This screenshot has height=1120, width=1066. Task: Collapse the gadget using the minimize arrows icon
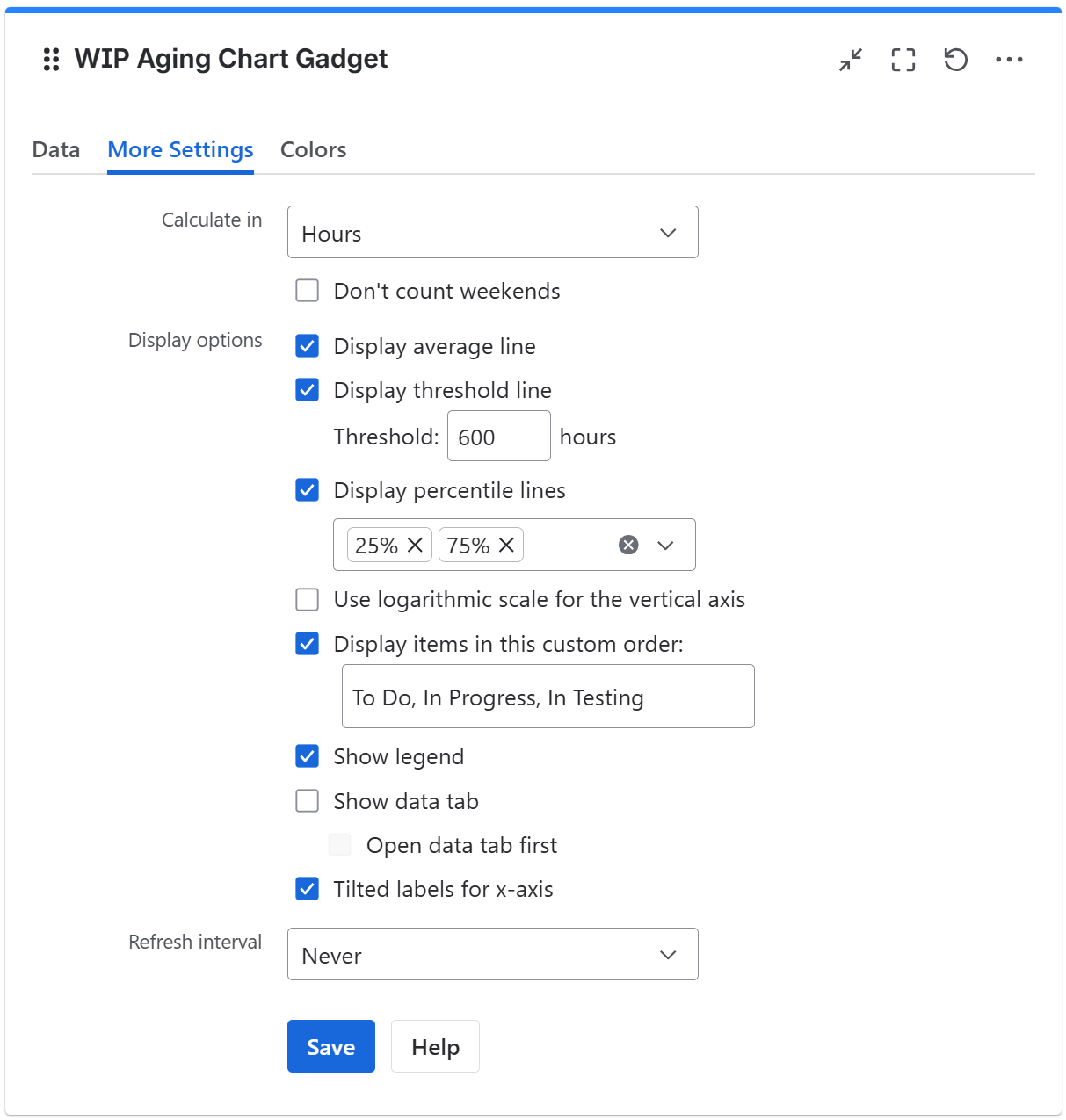[850, 60]
